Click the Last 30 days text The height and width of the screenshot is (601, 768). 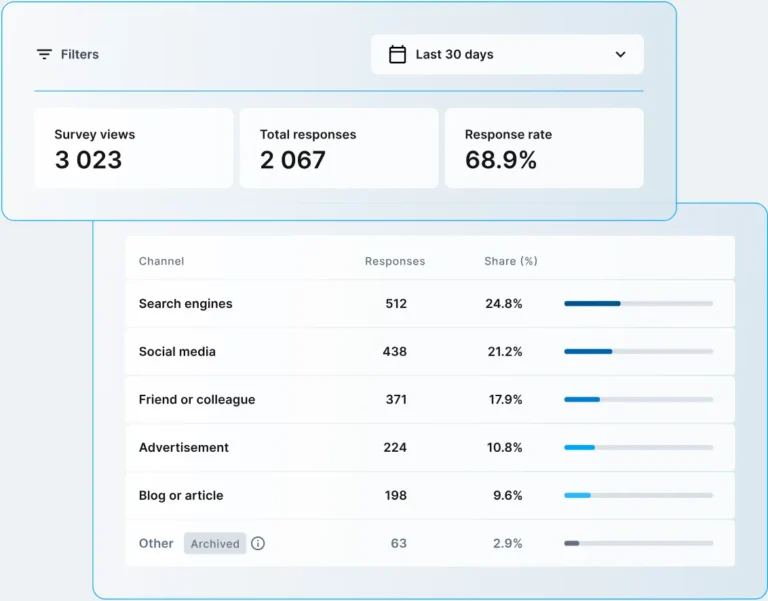[x=455, y=54]
